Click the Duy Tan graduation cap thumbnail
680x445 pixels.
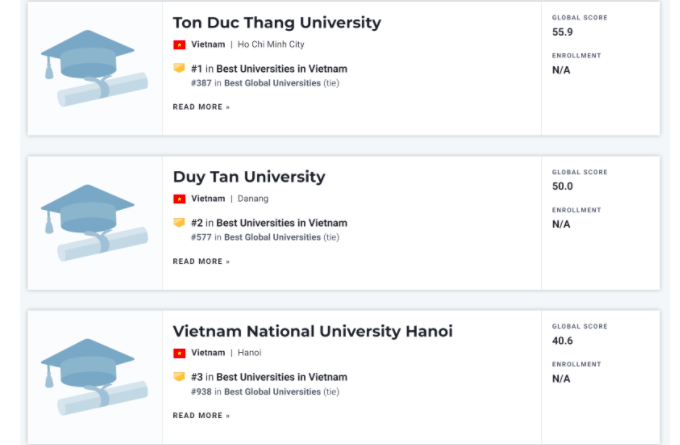click(x=94, y=222)
